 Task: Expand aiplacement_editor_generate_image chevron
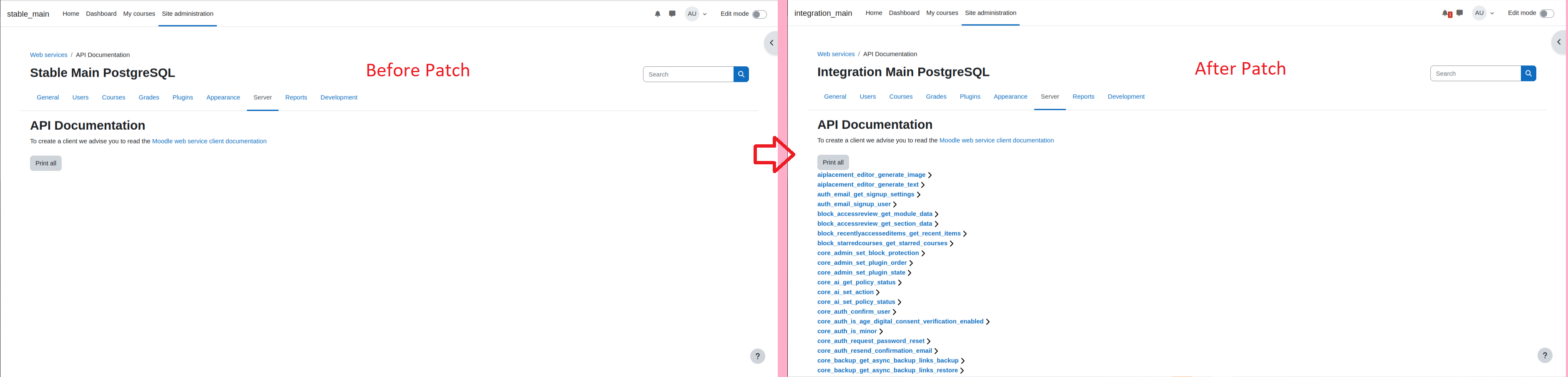(930, 176)
